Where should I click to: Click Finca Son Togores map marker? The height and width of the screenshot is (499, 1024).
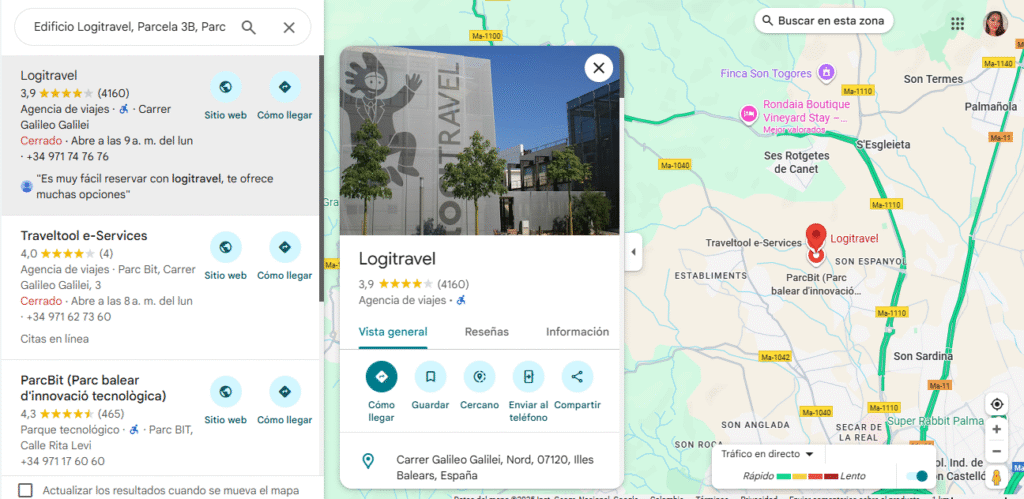(x=826, y=72)
